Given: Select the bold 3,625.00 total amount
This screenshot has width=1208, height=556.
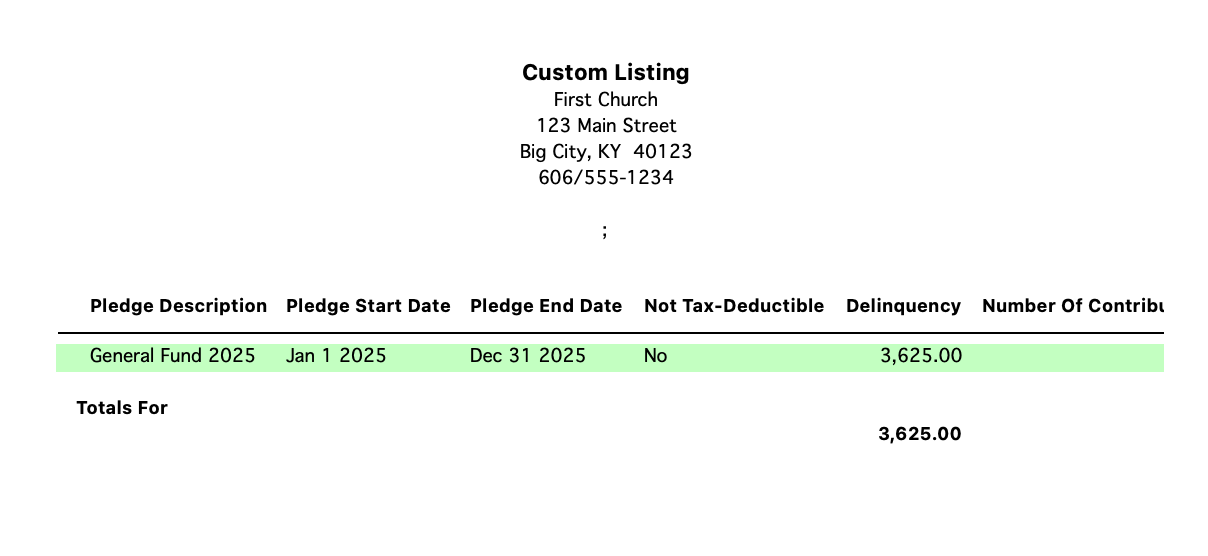Looking at the screenshot, I should click(919, 434).
